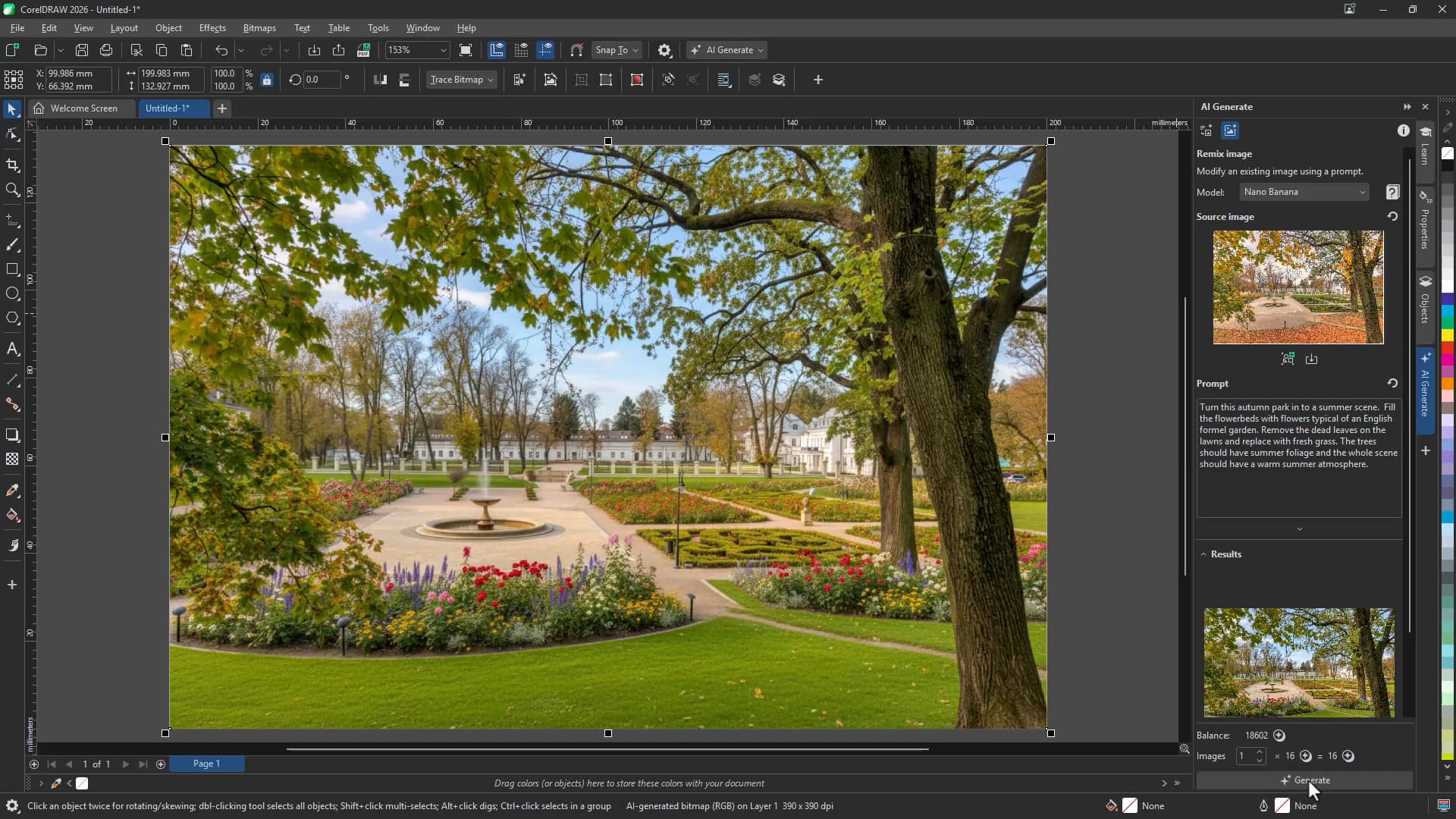Select the Crop tool

12,165
